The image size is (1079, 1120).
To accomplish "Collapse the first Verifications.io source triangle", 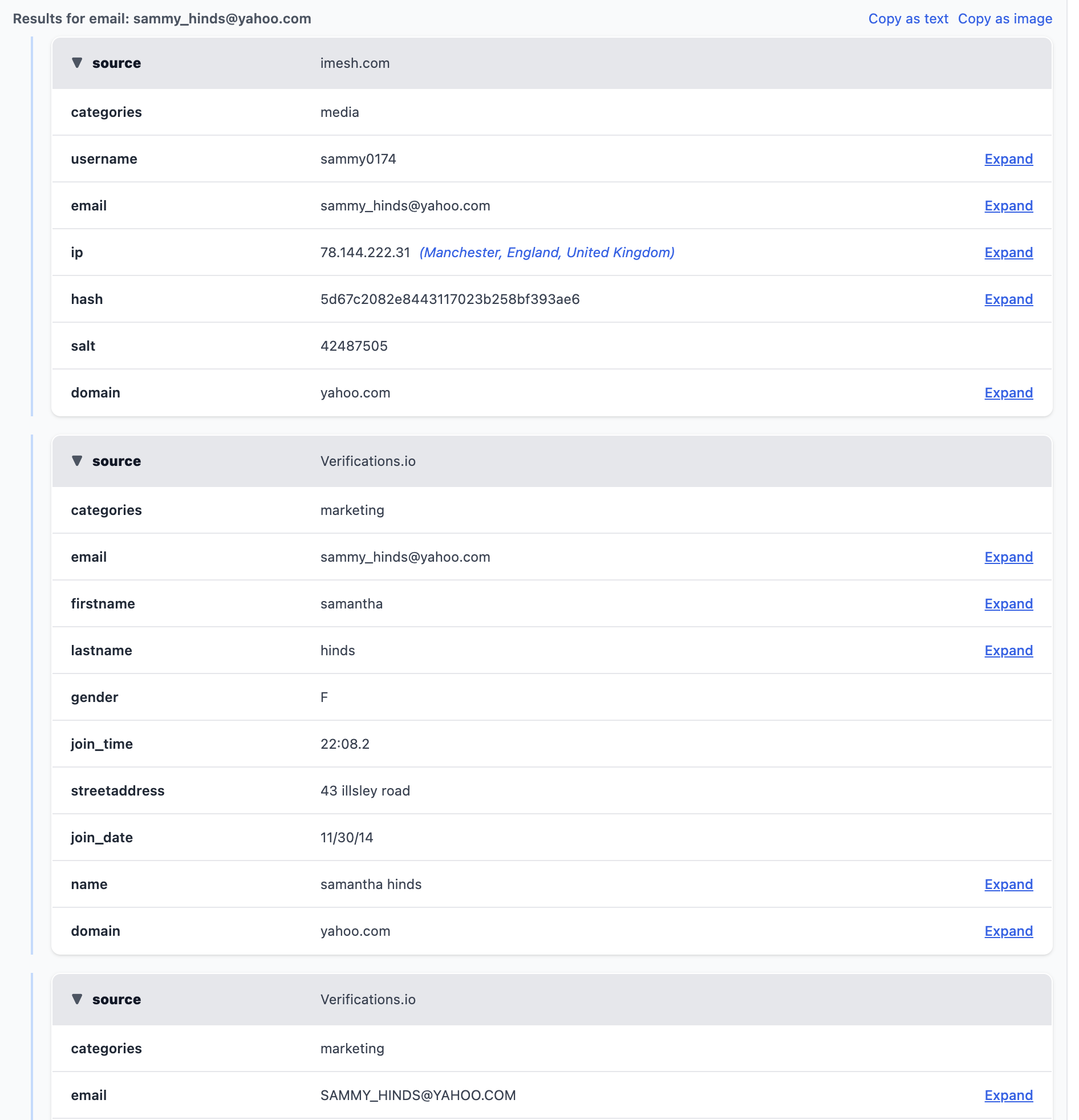I will point(77,461).
